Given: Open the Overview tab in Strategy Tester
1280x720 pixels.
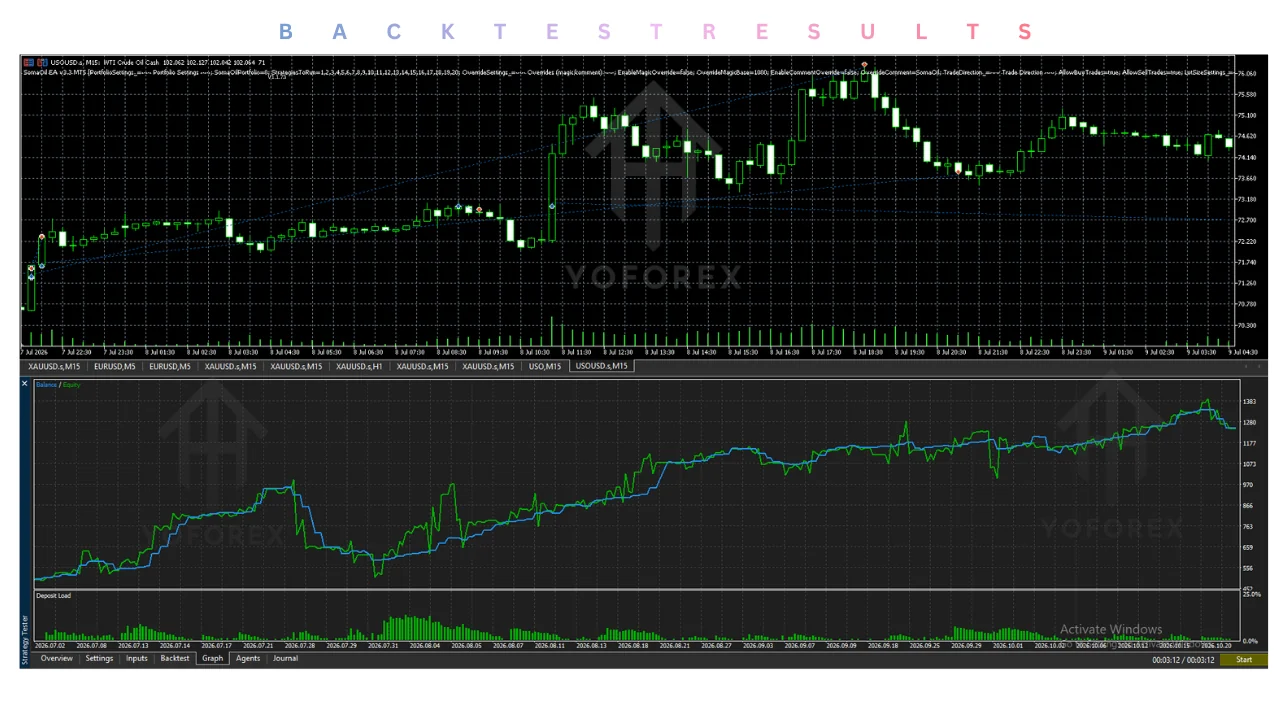Looking at the screenshot, I should coord(56,658).
